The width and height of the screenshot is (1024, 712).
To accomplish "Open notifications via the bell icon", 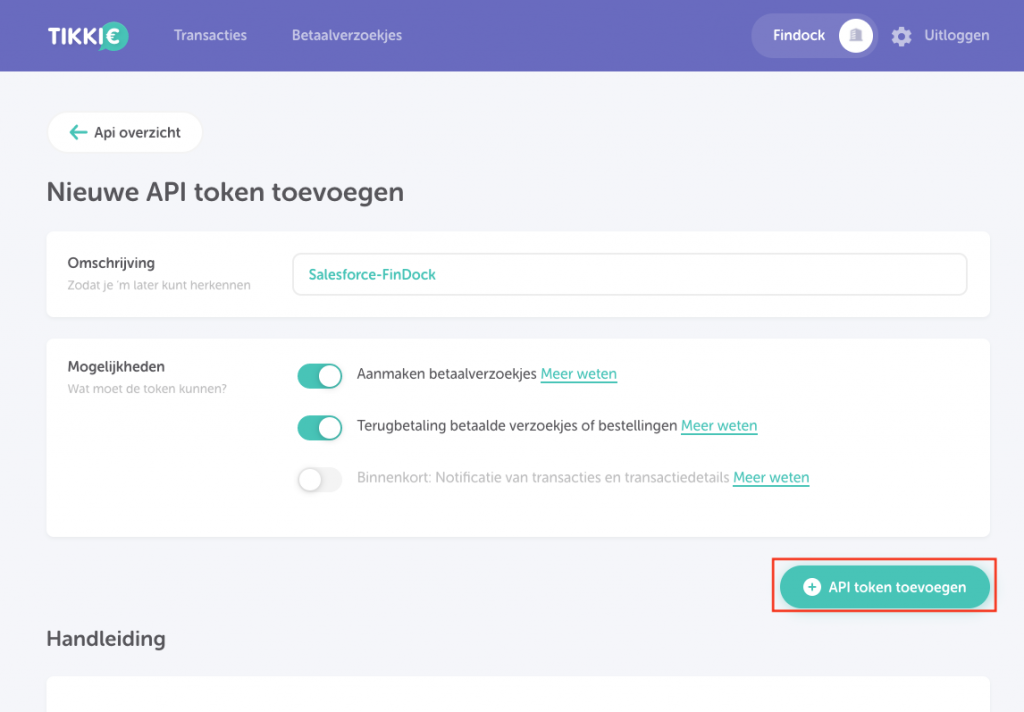I will pyautogui.click(x=856, y=35).
